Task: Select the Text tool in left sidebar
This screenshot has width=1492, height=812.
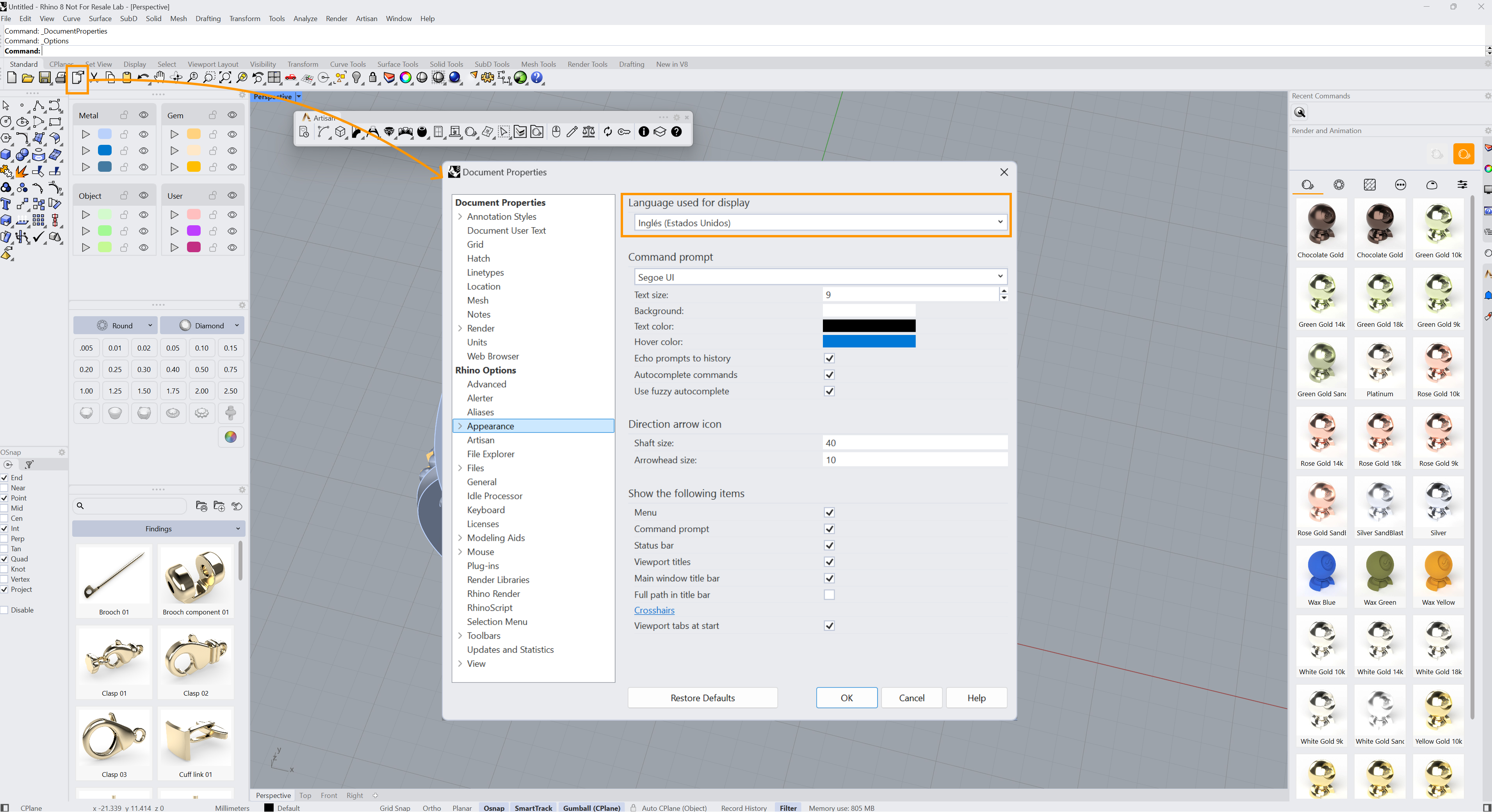Action: pyautogui.click(x=6, y=204)
